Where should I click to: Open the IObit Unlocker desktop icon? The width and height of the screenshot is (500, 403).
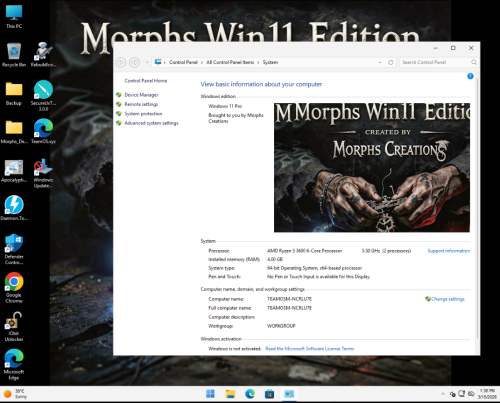pos(14,326)
